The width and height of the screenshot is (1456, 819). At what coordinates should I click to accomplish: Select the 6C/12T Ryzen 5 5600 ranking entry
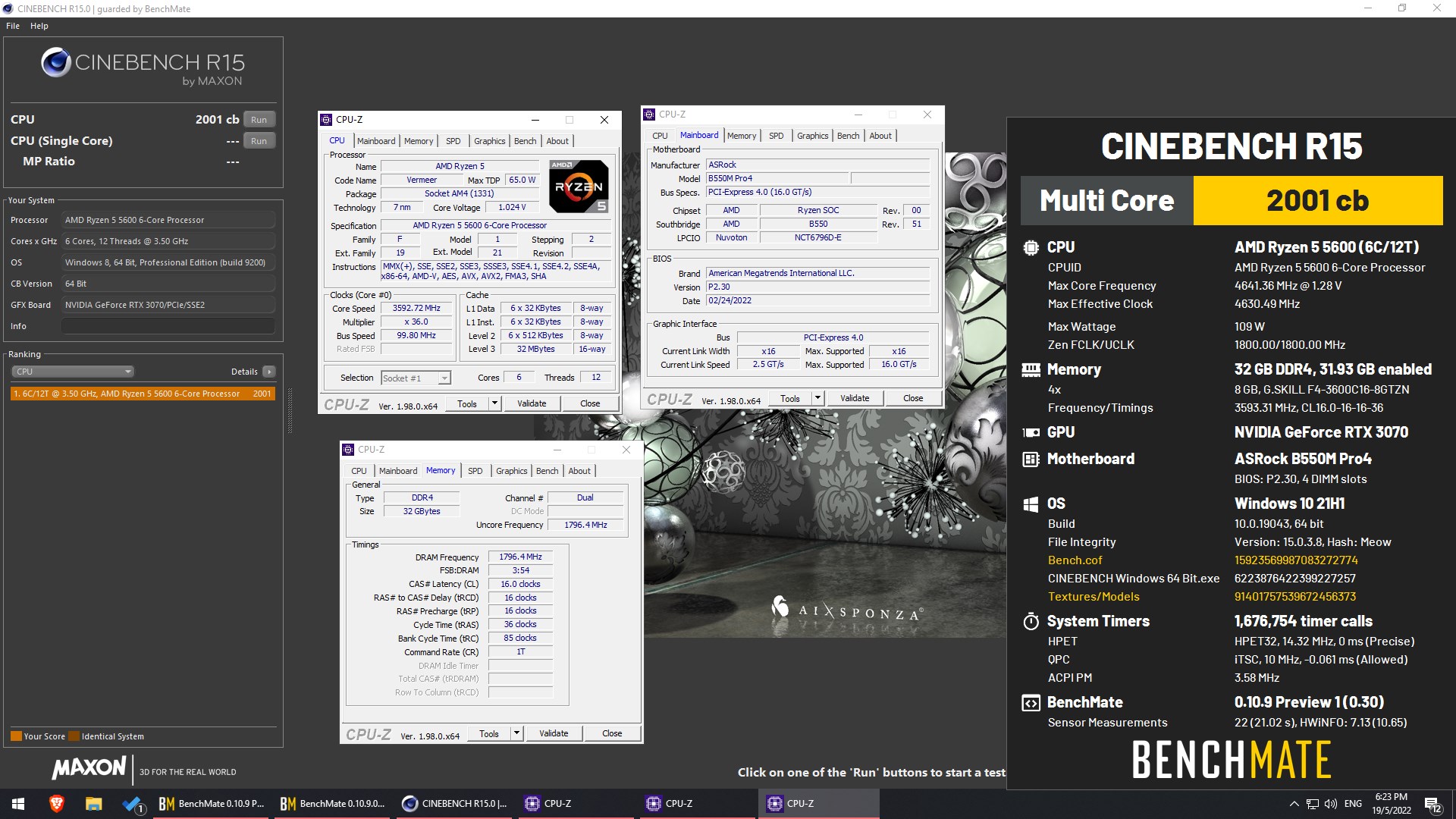143,394
